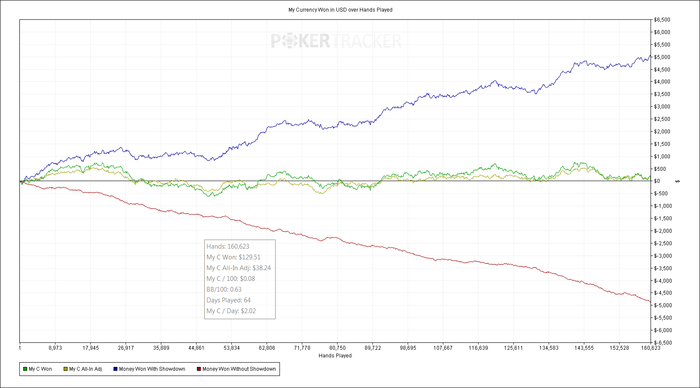Viewport: 700px width, 388px height.
Task: Click the My C Won: $129.51 value
Action: (233, 257)
